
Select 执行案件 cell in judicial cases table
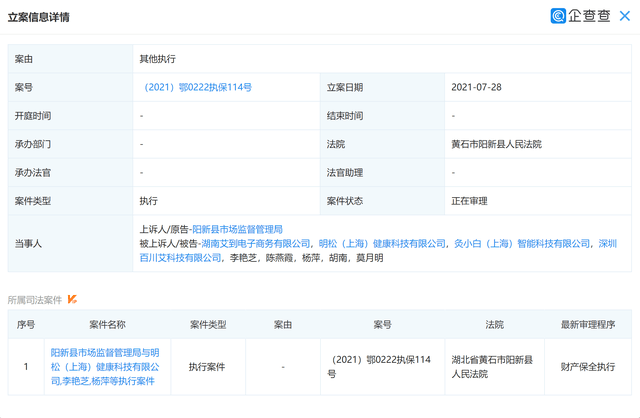[207, 367]
